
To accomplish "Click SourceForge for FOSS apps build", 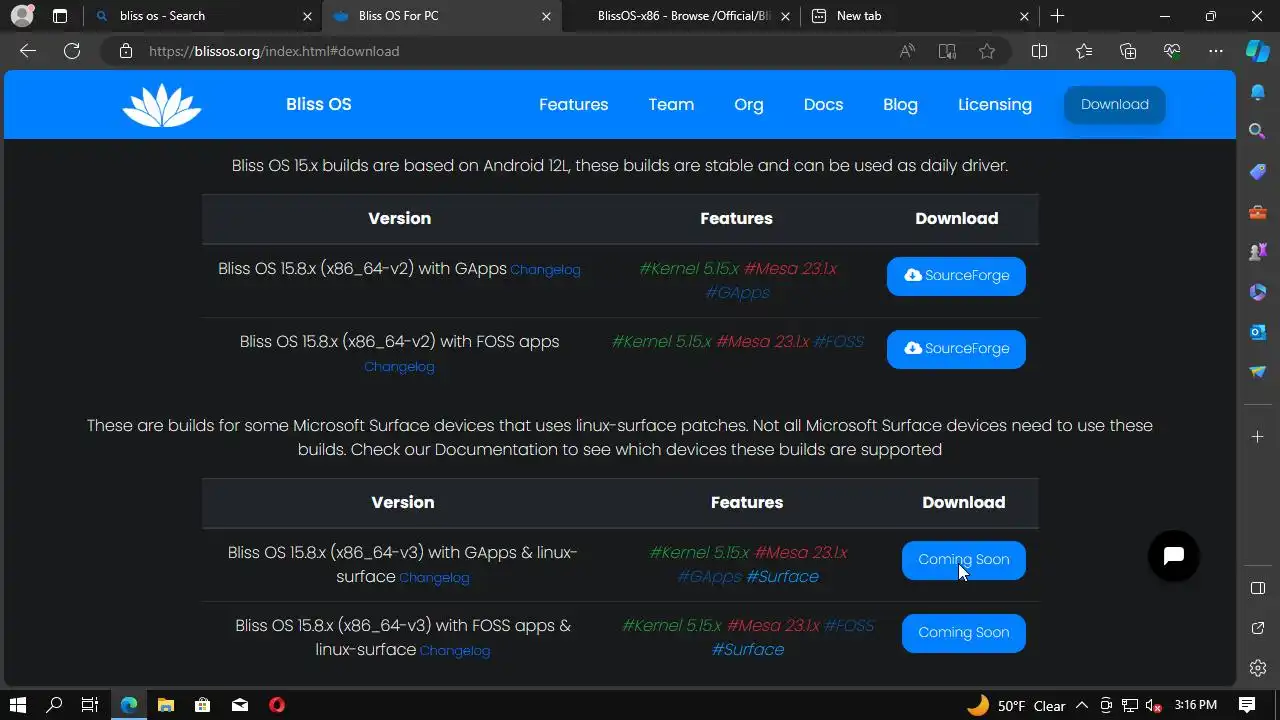I will pyautogui.click(x=956, y=349).
